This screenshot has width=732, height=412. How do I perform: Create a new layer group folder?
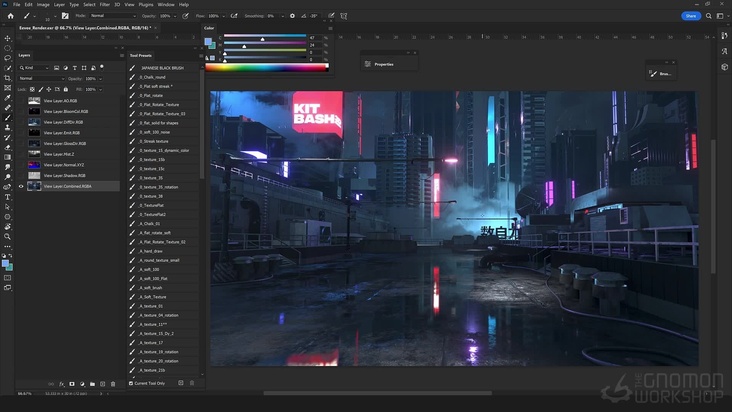coord(92,384)
